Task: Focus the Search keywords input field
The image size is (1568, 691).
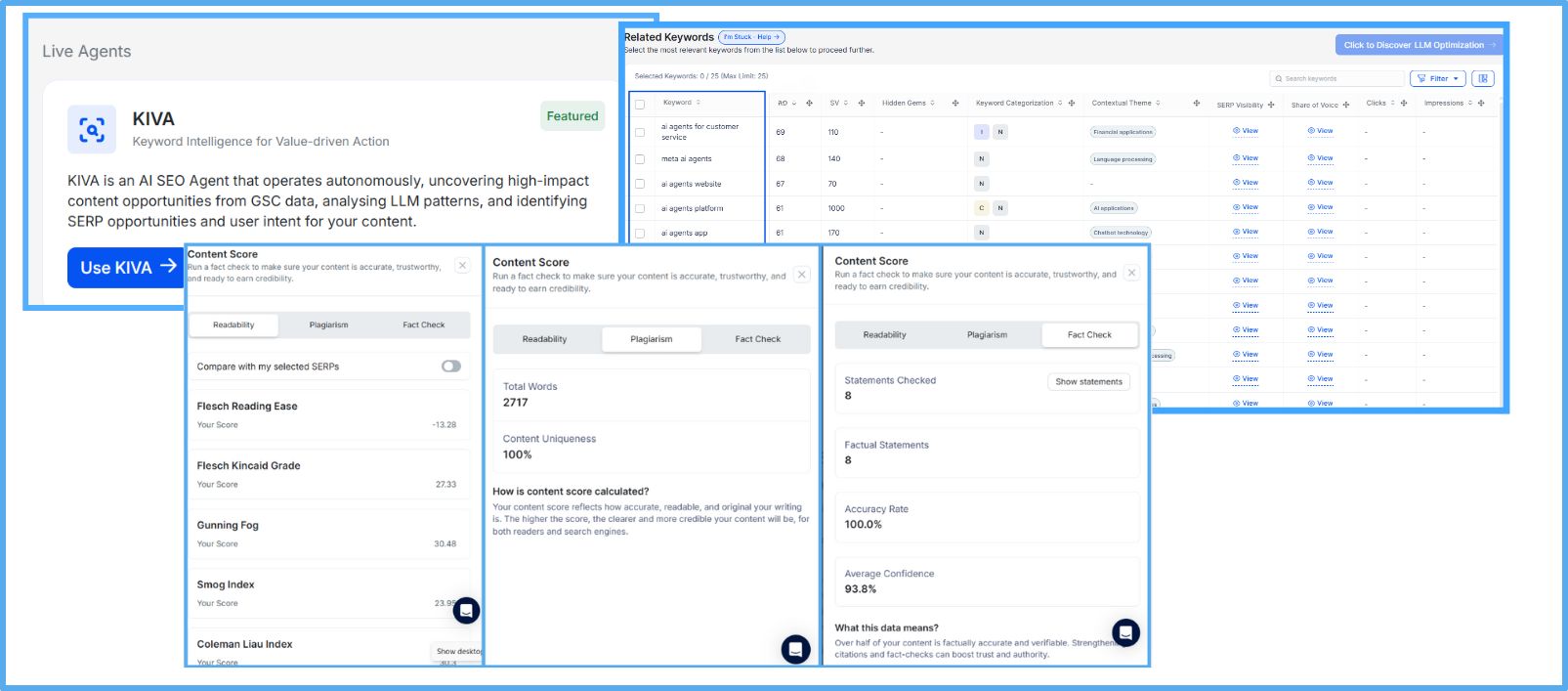Action: coord(1337,78)
